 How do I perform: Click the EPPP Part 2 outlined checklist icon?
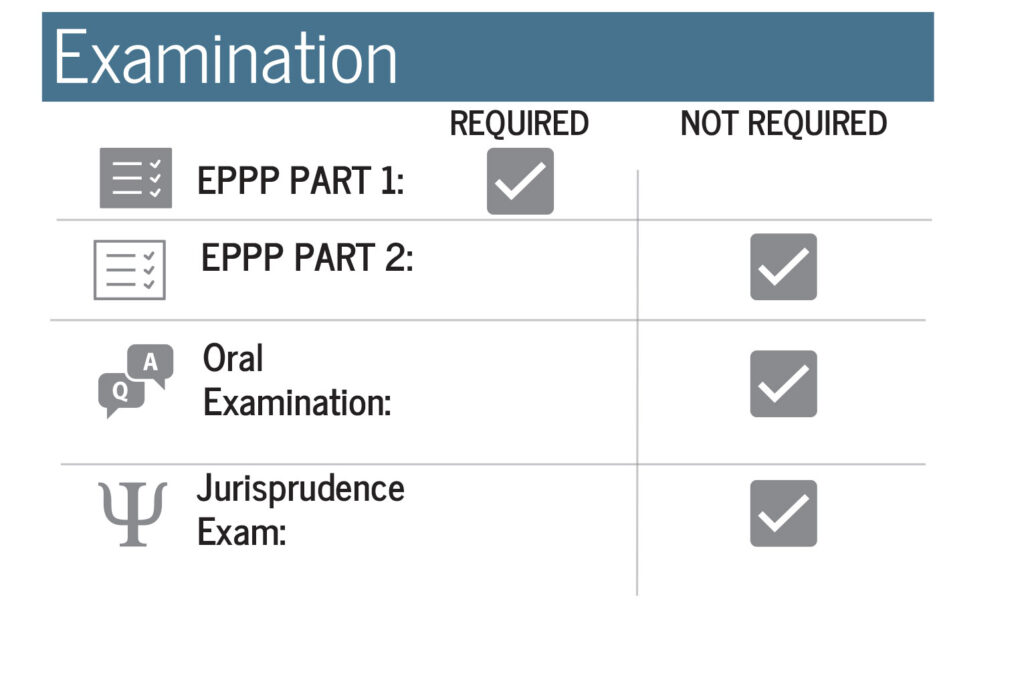(x=129, y=270)
